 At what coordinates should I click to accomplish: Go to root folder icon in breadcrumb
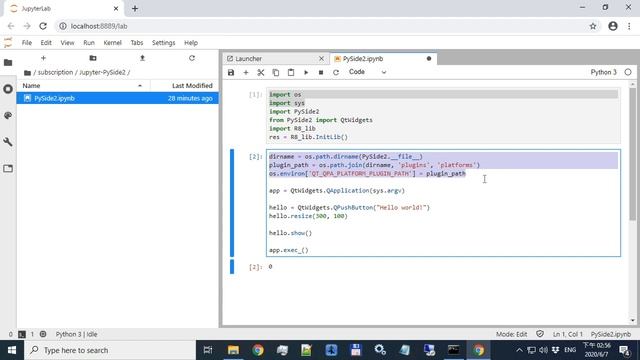click(27, 73)
